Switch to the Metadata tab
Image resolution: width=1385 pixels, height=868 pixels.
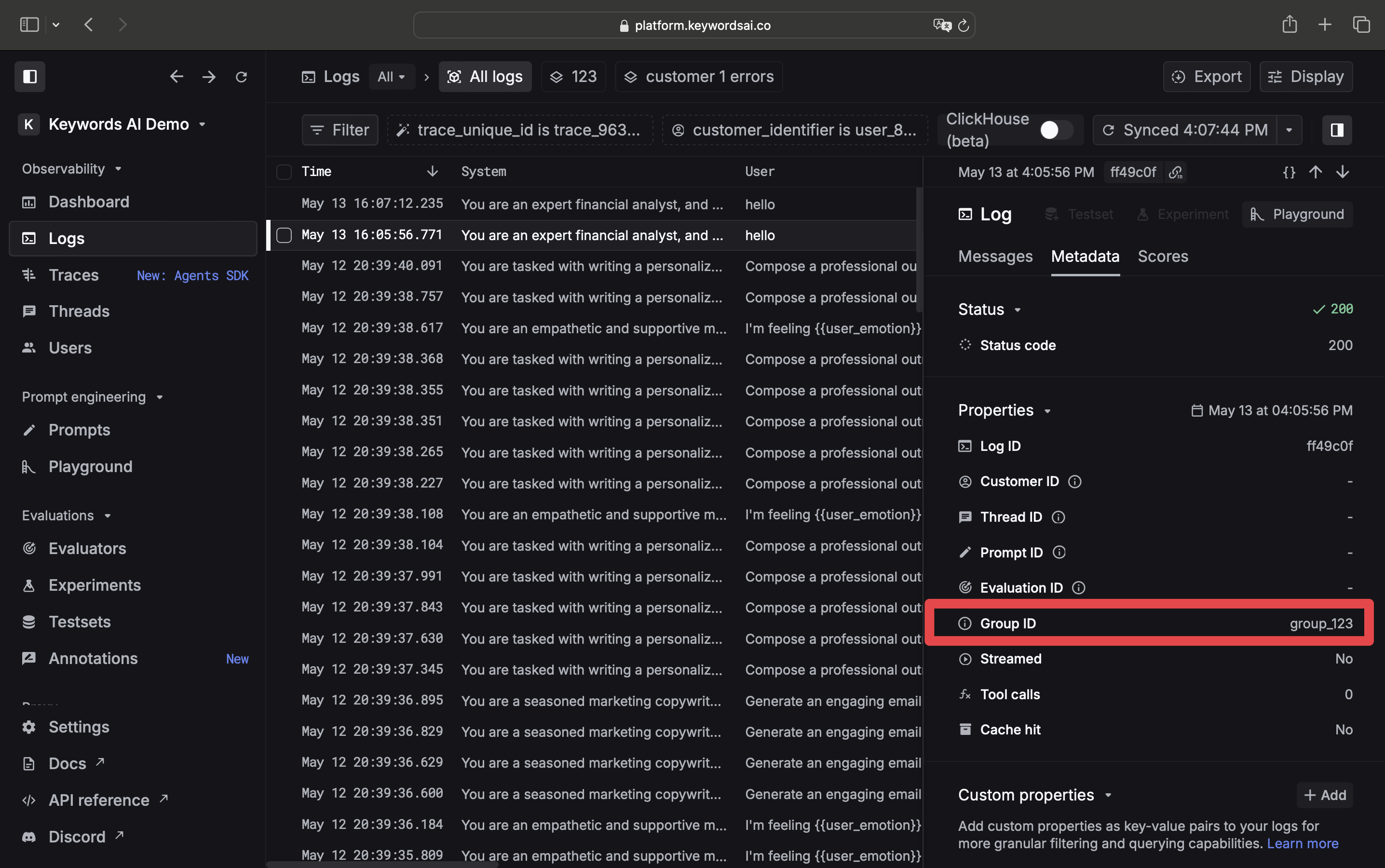pos(1085,256)
